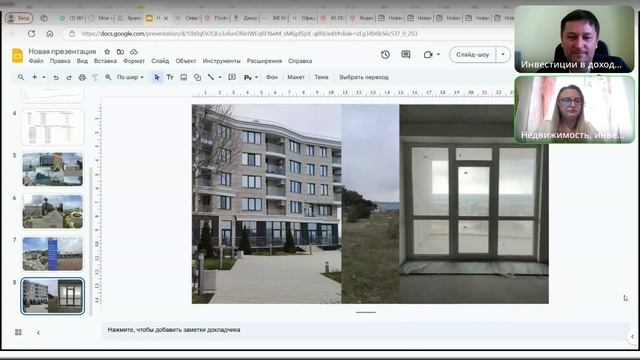Start the Слайд-шоу presentation
The width and height of the screenshot is (640, 360).
[472, 54]
